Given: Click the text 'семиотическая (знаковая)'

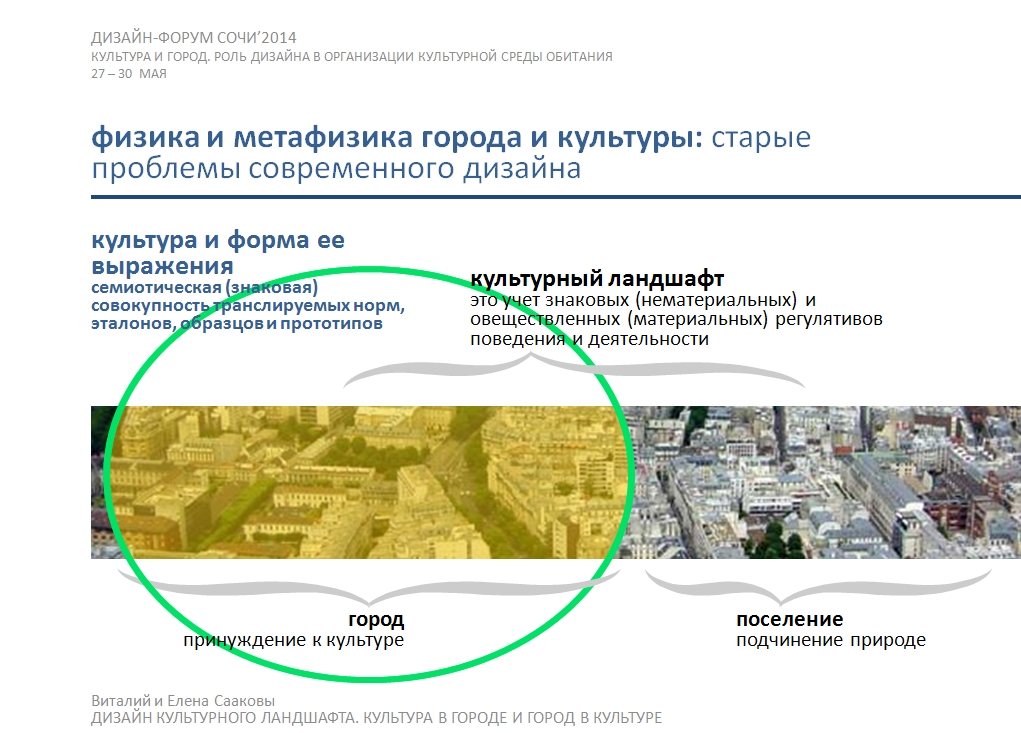Looking at the screenshot, I should pyautogui.click(x=204, y=287).
